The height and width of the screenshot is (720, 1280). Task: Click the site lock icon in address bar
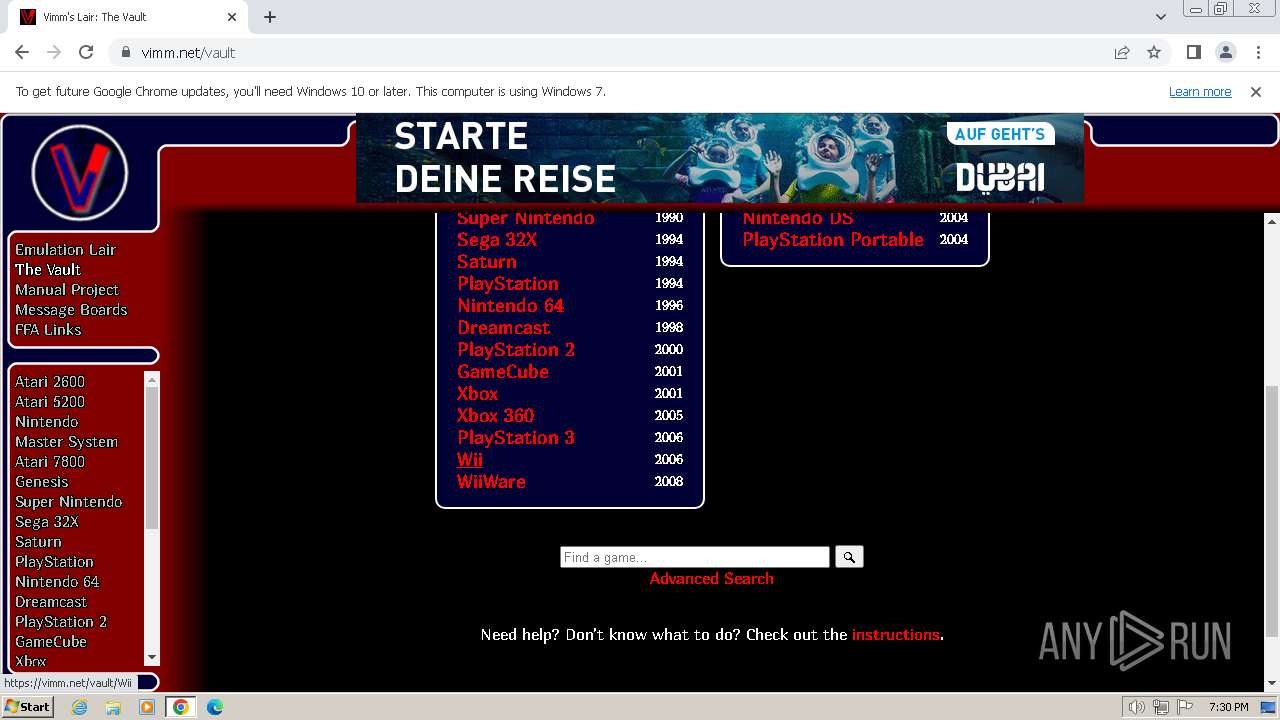[126, 52]
